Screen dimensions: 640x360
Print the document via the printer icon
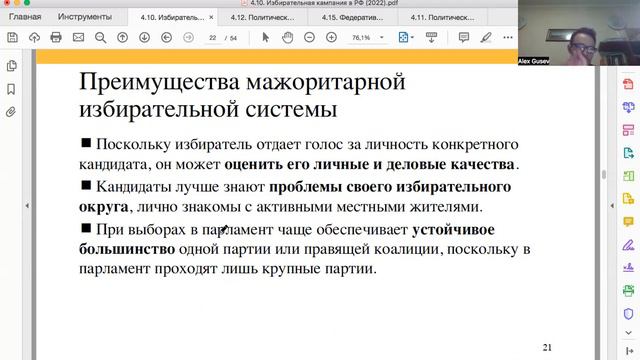pos(56,38)
